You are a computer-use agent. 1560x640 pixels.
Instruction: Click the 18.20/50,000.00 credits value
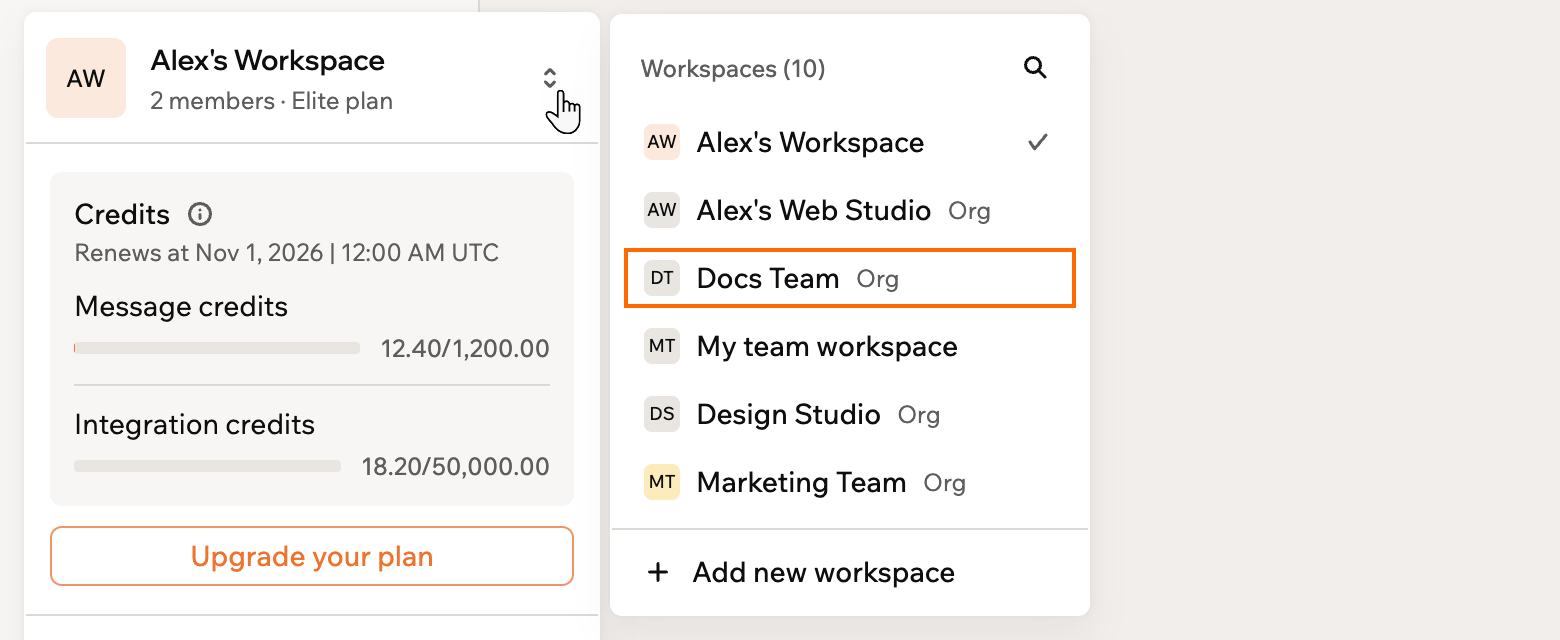point(456,467)
